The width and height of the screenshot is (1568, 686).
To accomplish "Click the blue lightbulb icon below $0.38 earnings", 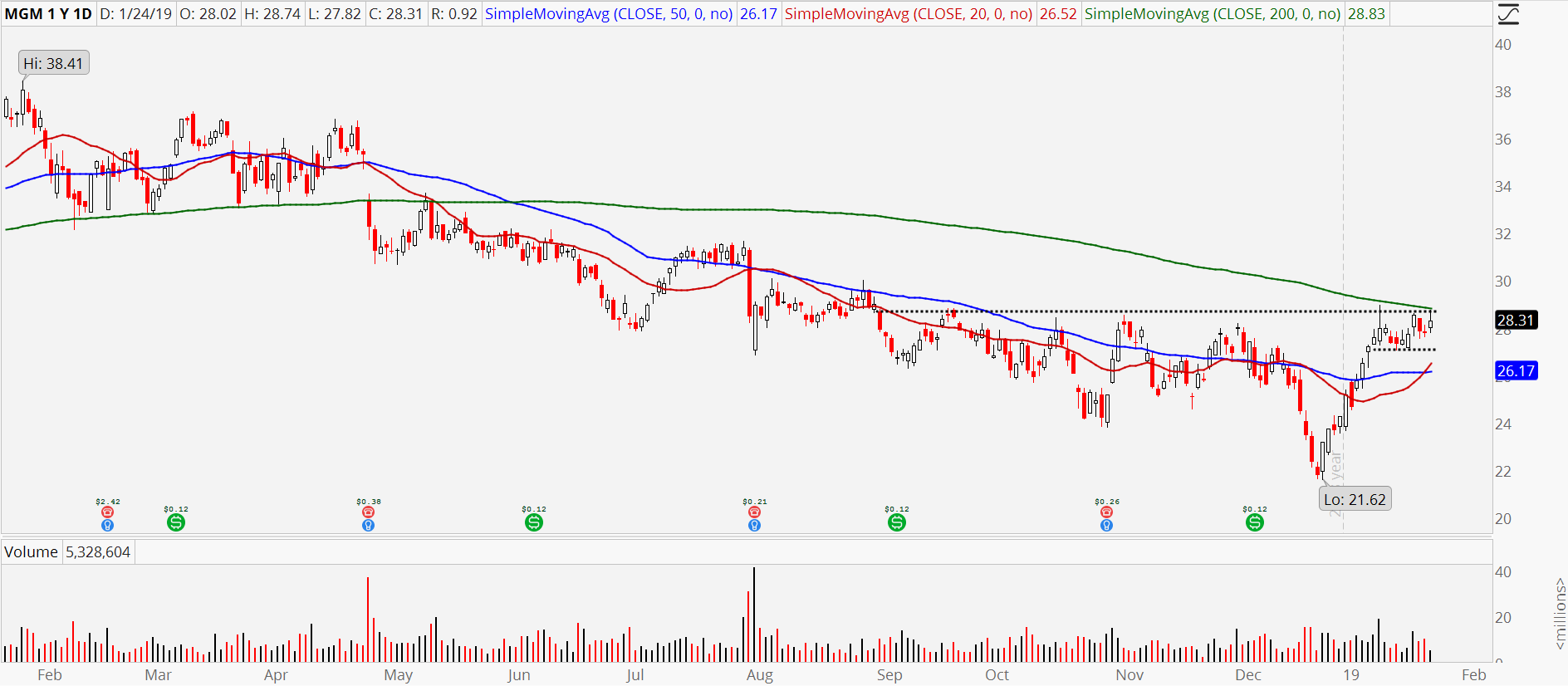I will tap(368, 525).
